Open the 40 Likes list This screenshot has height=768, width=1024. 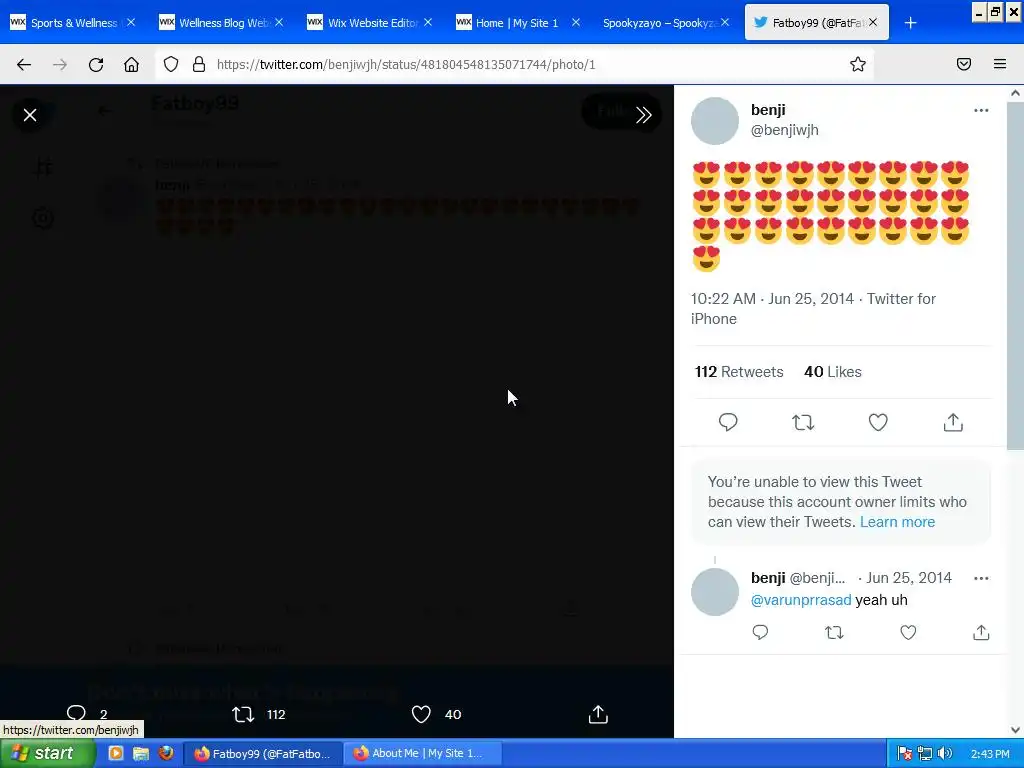[x=833, y=372]
